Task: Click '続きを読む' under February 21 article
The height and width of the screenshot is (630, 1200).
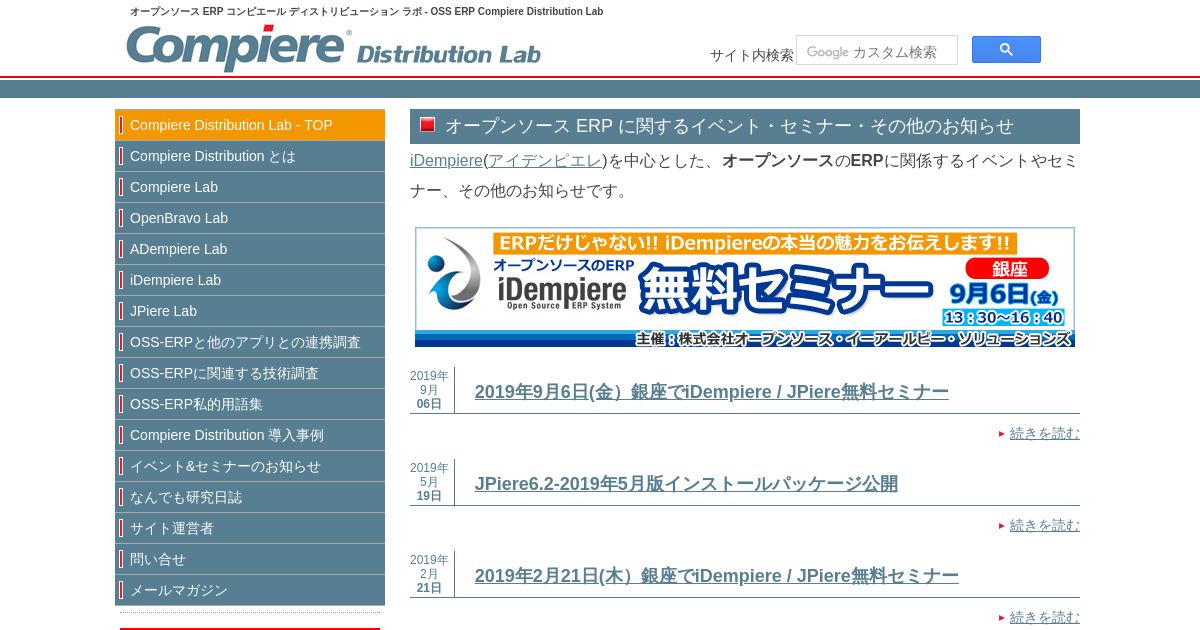Action: click(x=1044, y=617)
